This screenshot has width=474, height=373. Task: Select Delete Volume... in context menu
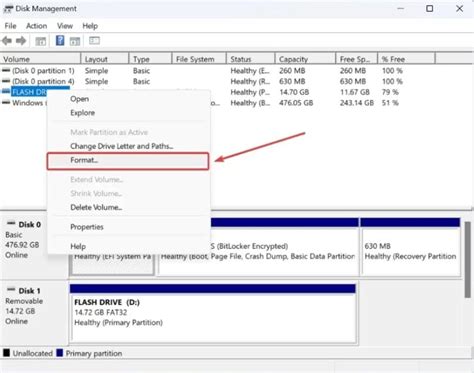96,207
